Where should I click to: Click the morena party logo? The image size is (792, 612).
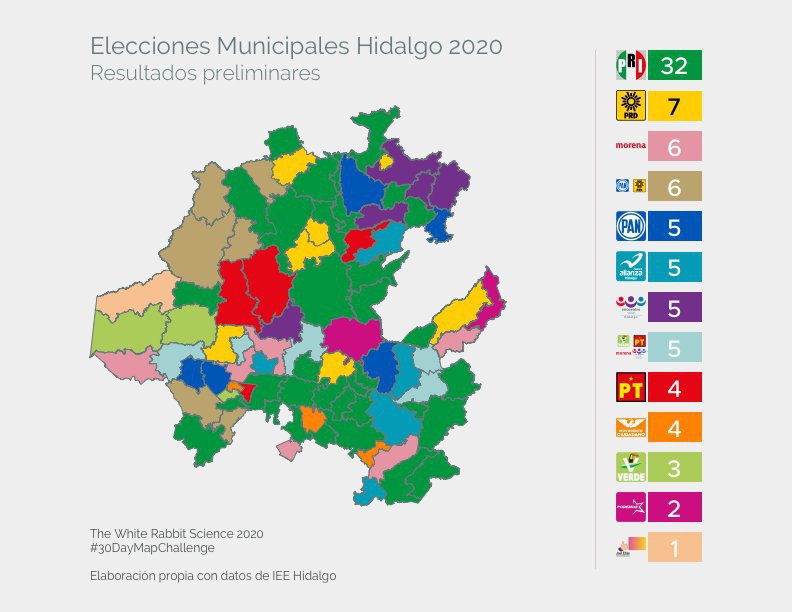coord(630,146)
